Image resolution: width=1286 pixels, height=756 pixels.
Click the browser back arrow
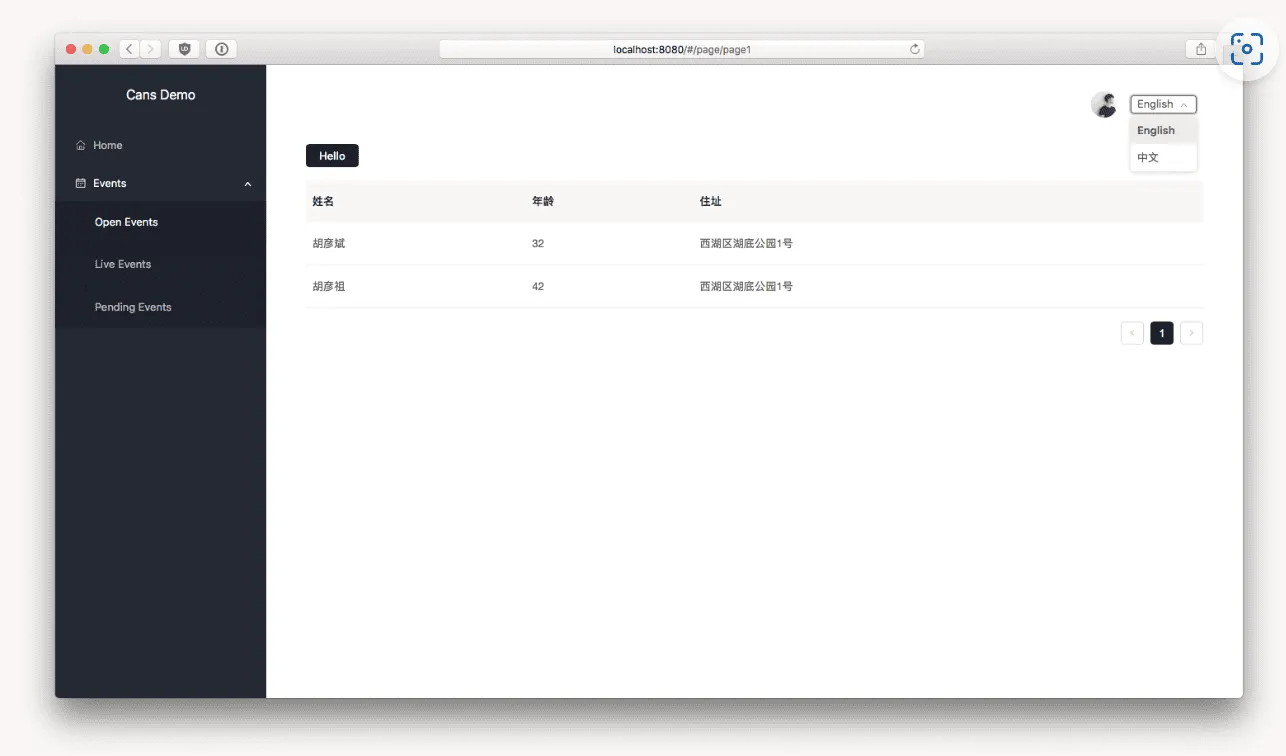pos(130,49)
